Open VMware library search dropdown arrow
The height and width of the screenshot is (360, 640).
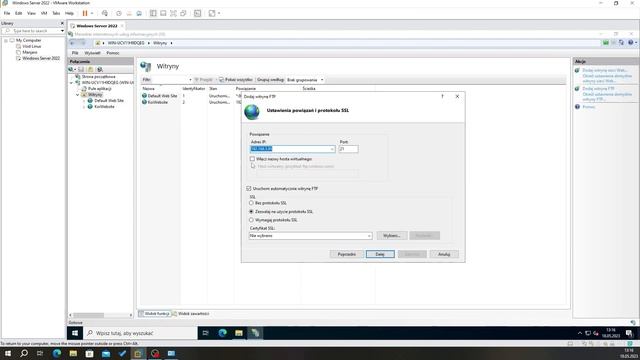[62, 31]
